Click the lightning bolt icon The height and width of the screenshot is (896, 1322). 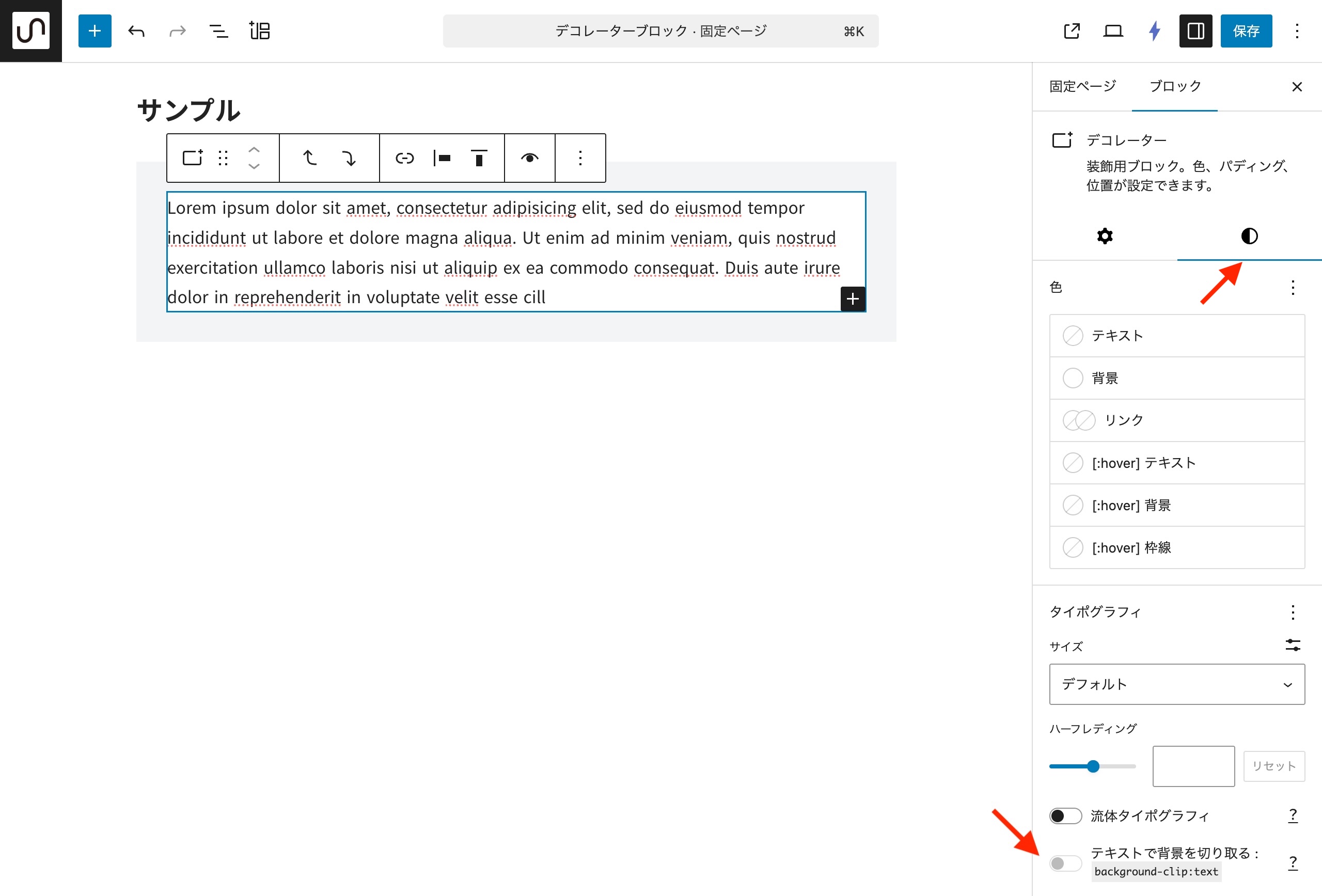click(1154, 30)
